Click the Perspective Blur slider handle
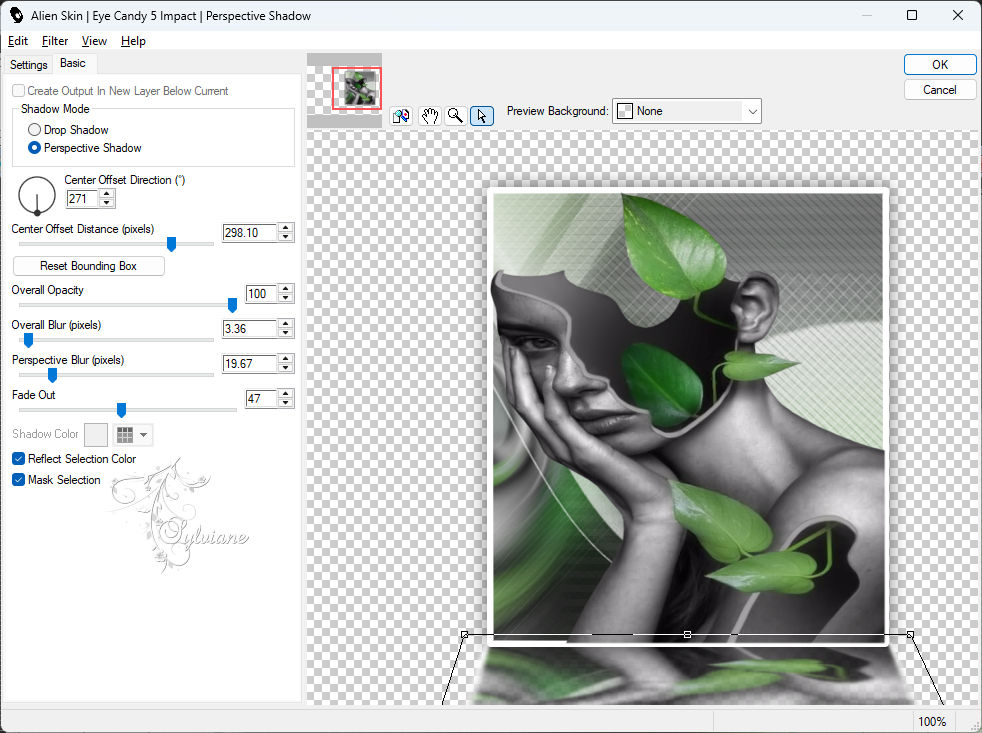 (53, 375)
